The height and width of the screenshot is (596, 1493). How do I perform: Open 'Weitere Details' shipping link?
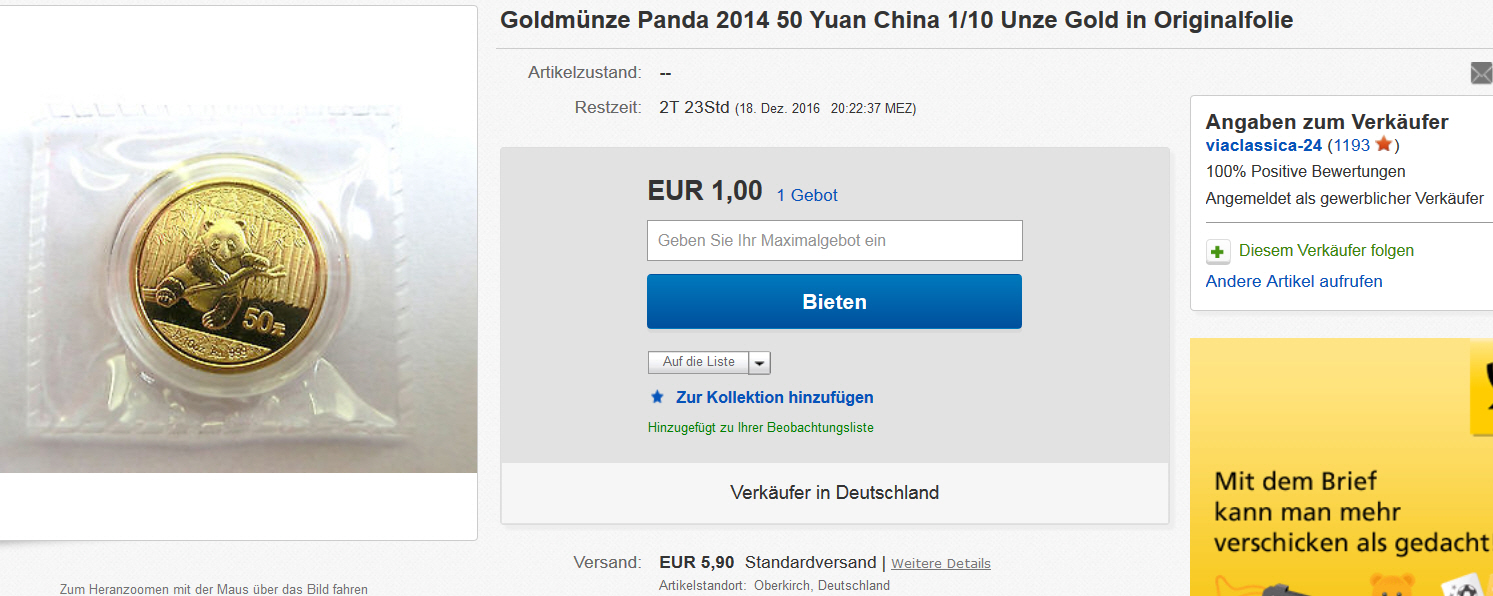point(941,564)
